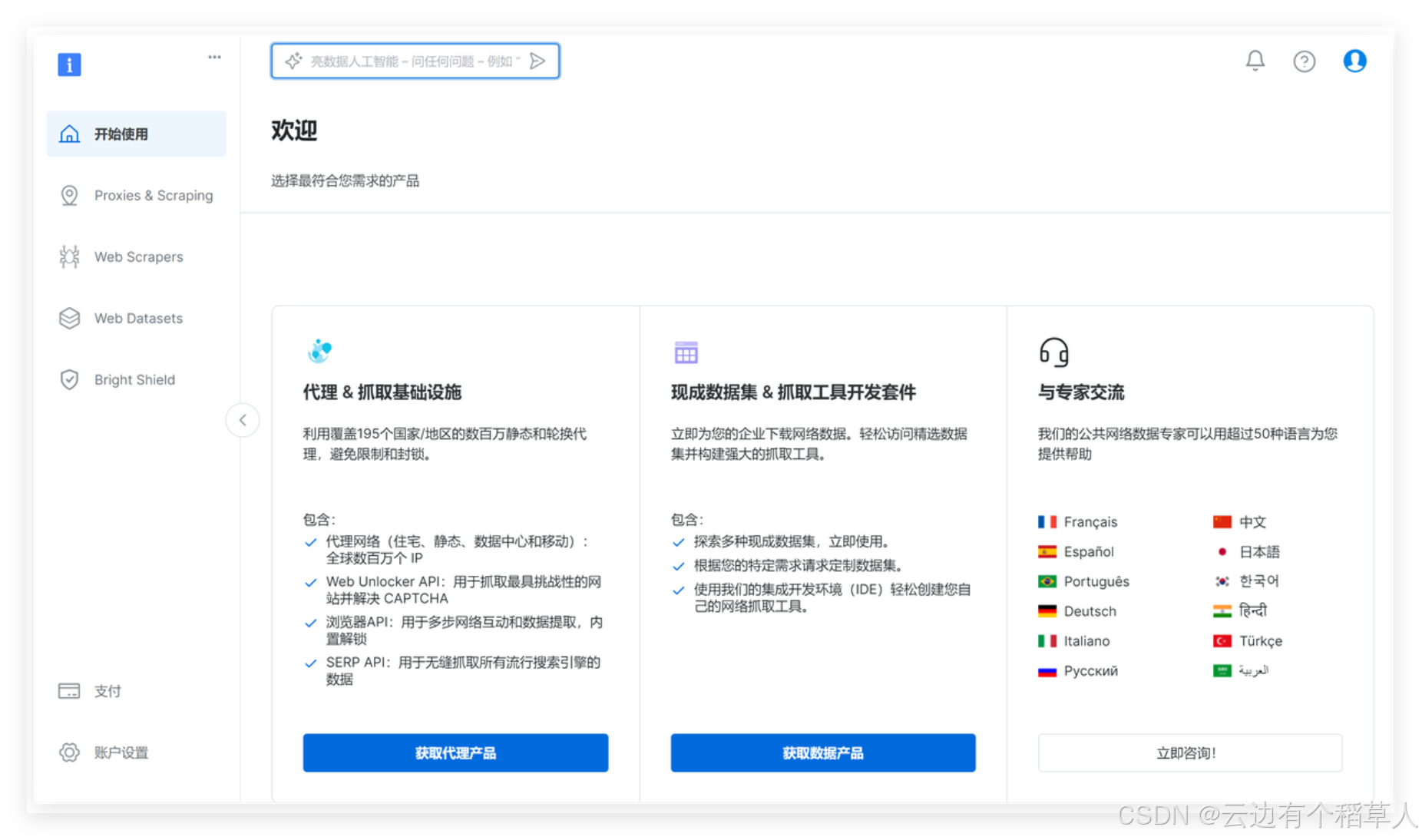Select हिन्दी language option
Image resolution: width=1422 pixels, height=840 pixels.
coord(1240,611)
